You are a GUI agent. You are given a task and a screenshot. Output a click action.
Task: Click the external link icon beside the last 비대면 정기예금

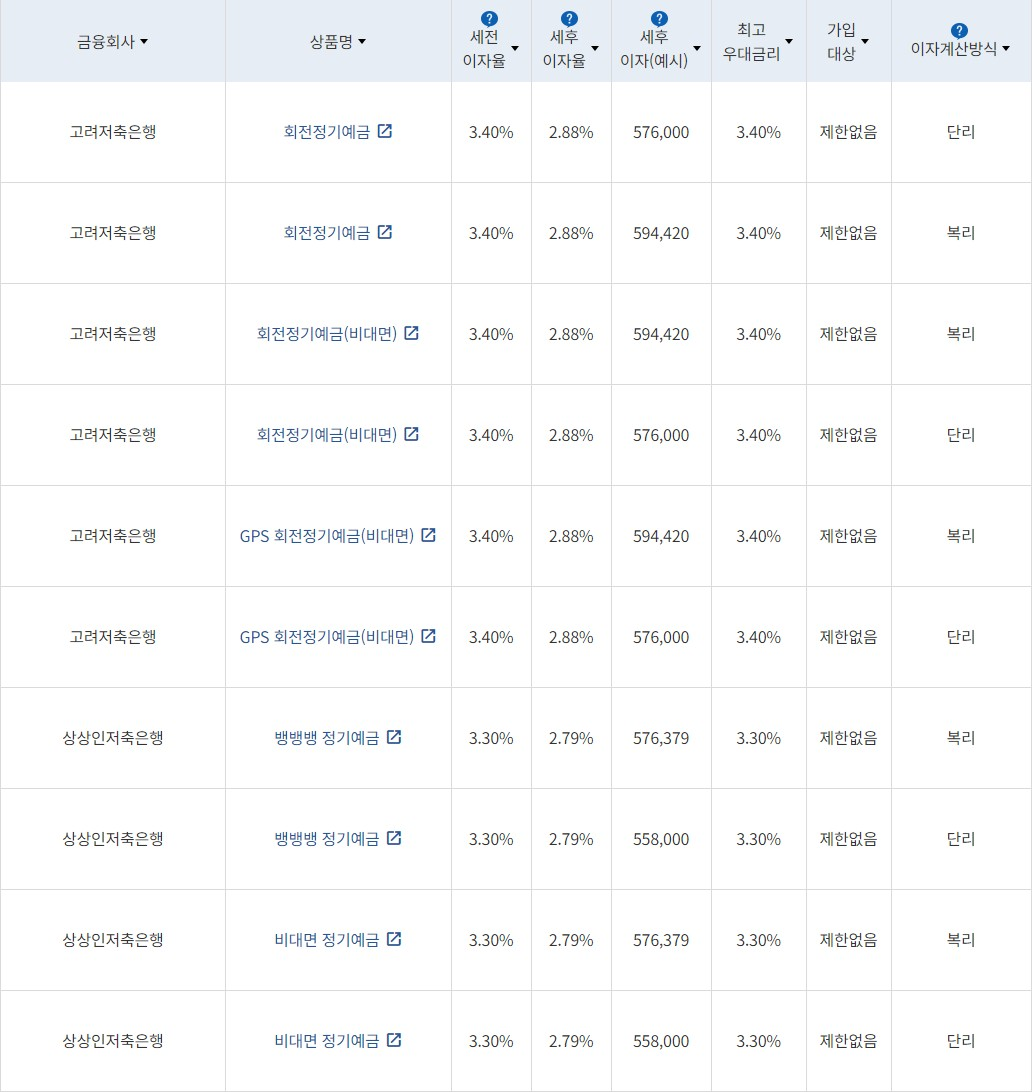[395, 1040]
